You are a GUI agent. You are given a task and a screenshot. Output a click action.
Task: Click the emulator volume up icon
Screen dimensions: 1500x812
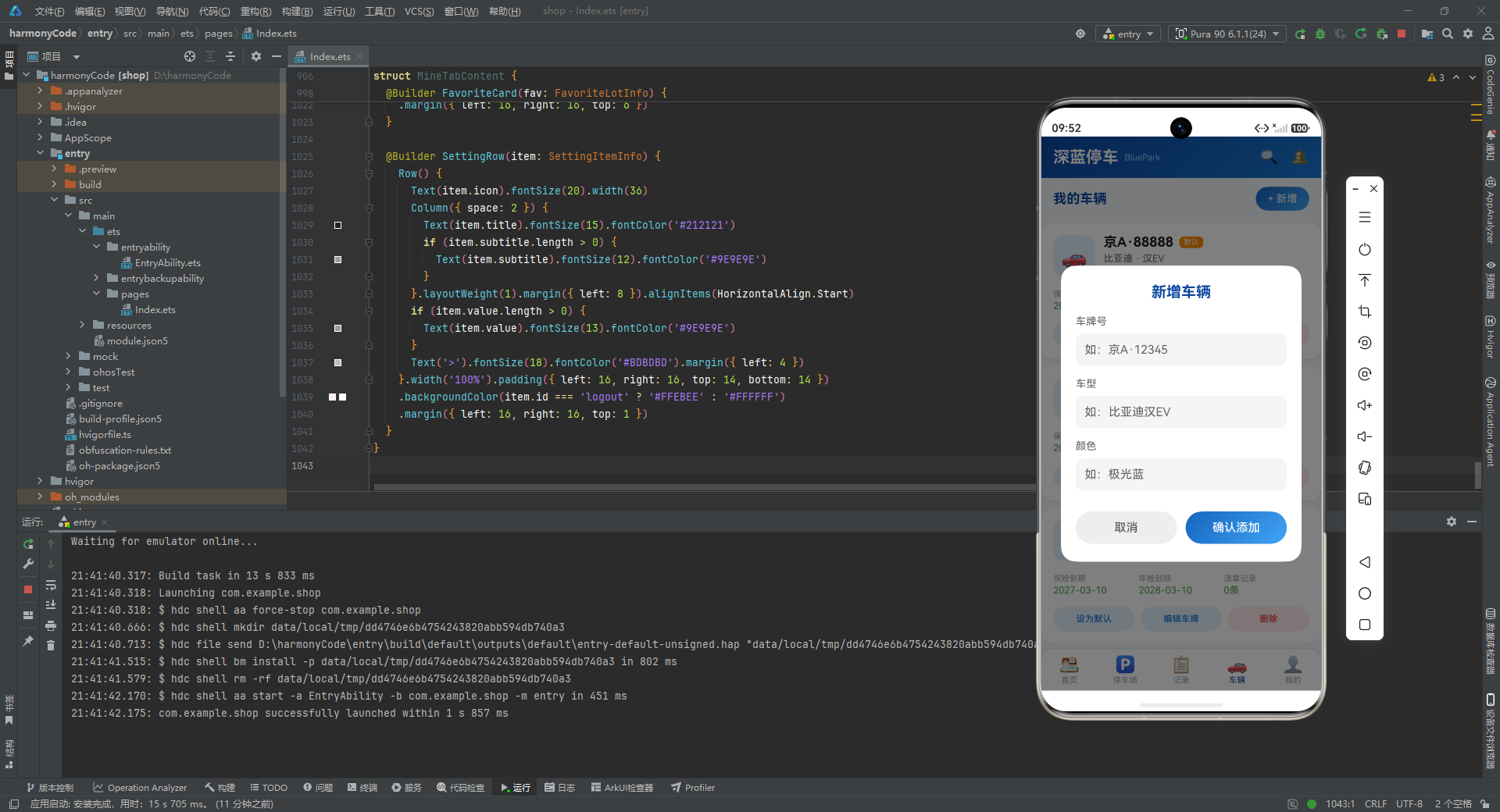pos(1365,405)
